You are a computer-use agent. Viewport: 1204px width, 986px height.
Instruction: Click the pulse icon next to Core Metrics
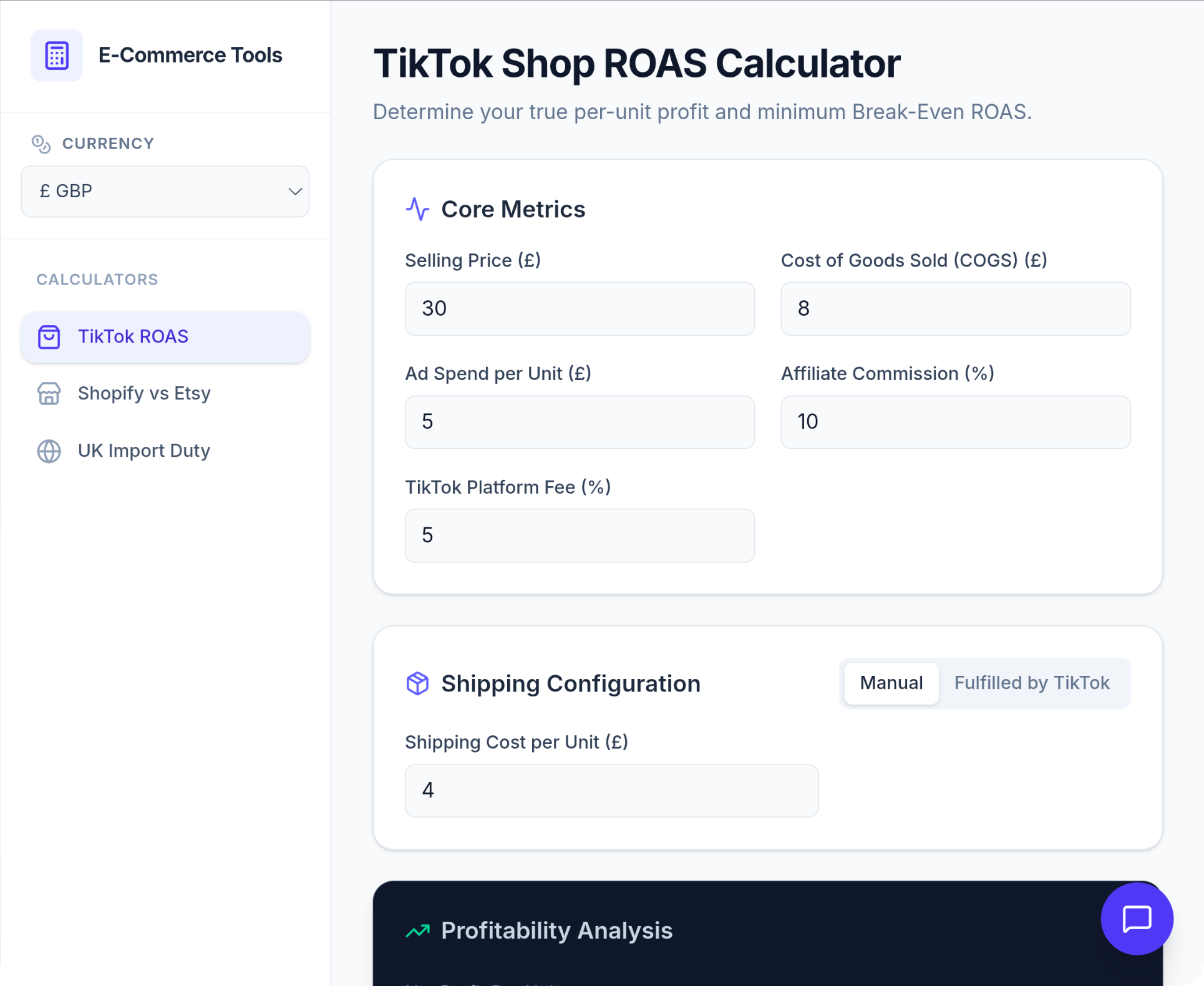click(x=417, y=210)
